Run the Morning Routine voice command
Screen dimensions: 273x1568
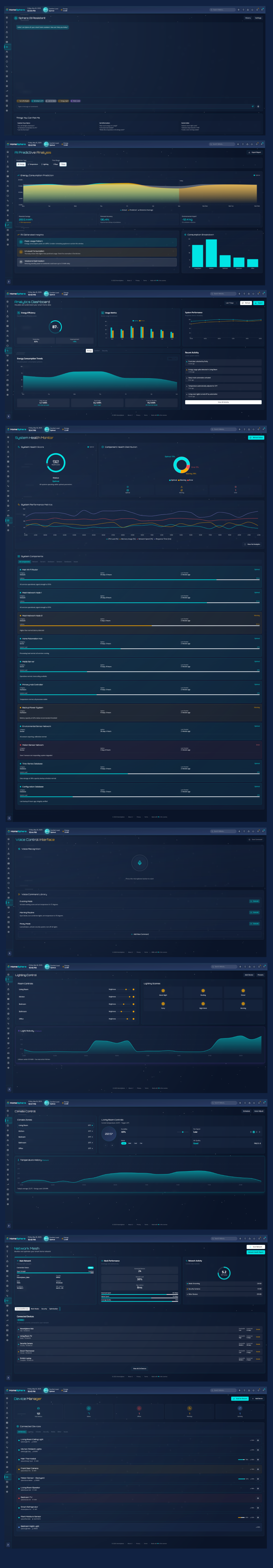click(x=254, y=912)
